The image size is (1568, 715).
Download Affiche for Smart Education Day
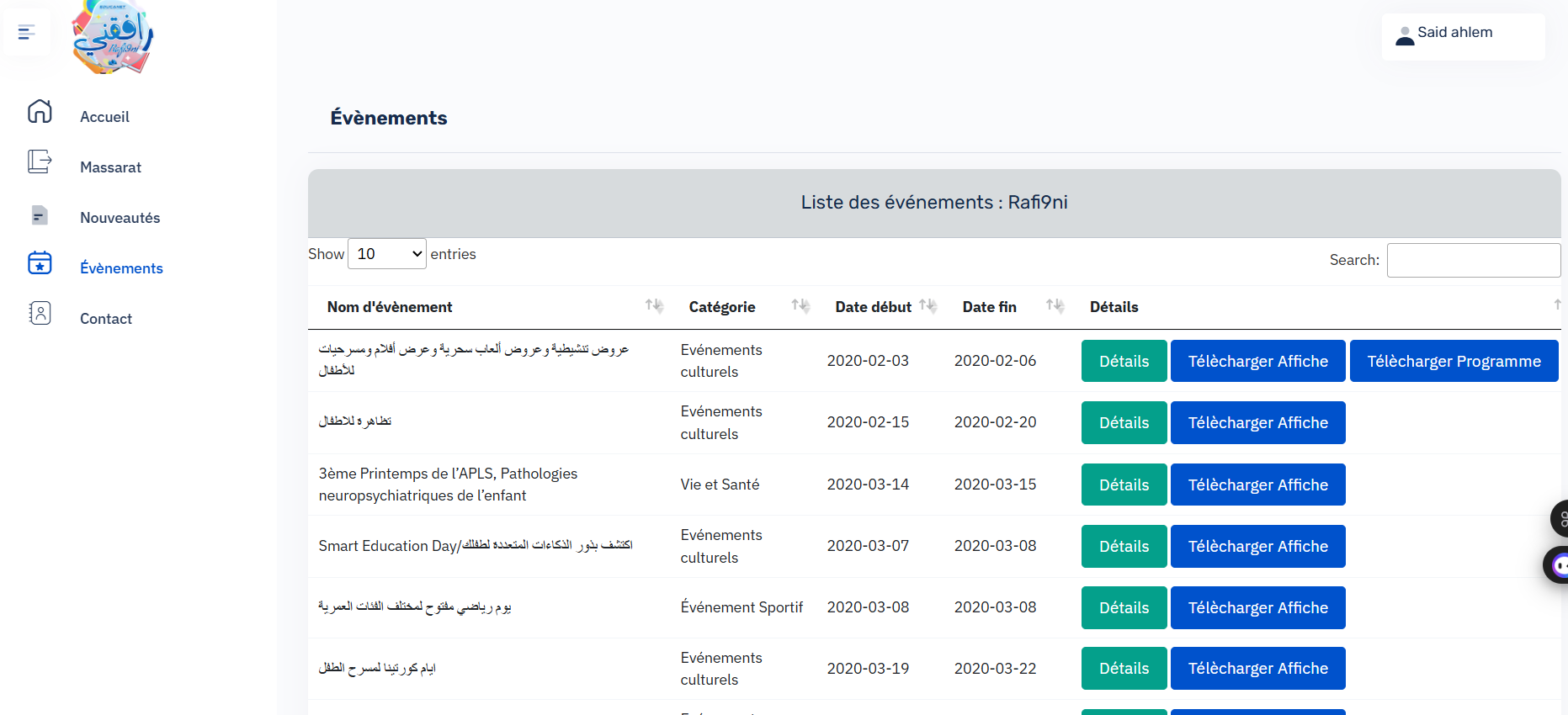pos(1257,547)
